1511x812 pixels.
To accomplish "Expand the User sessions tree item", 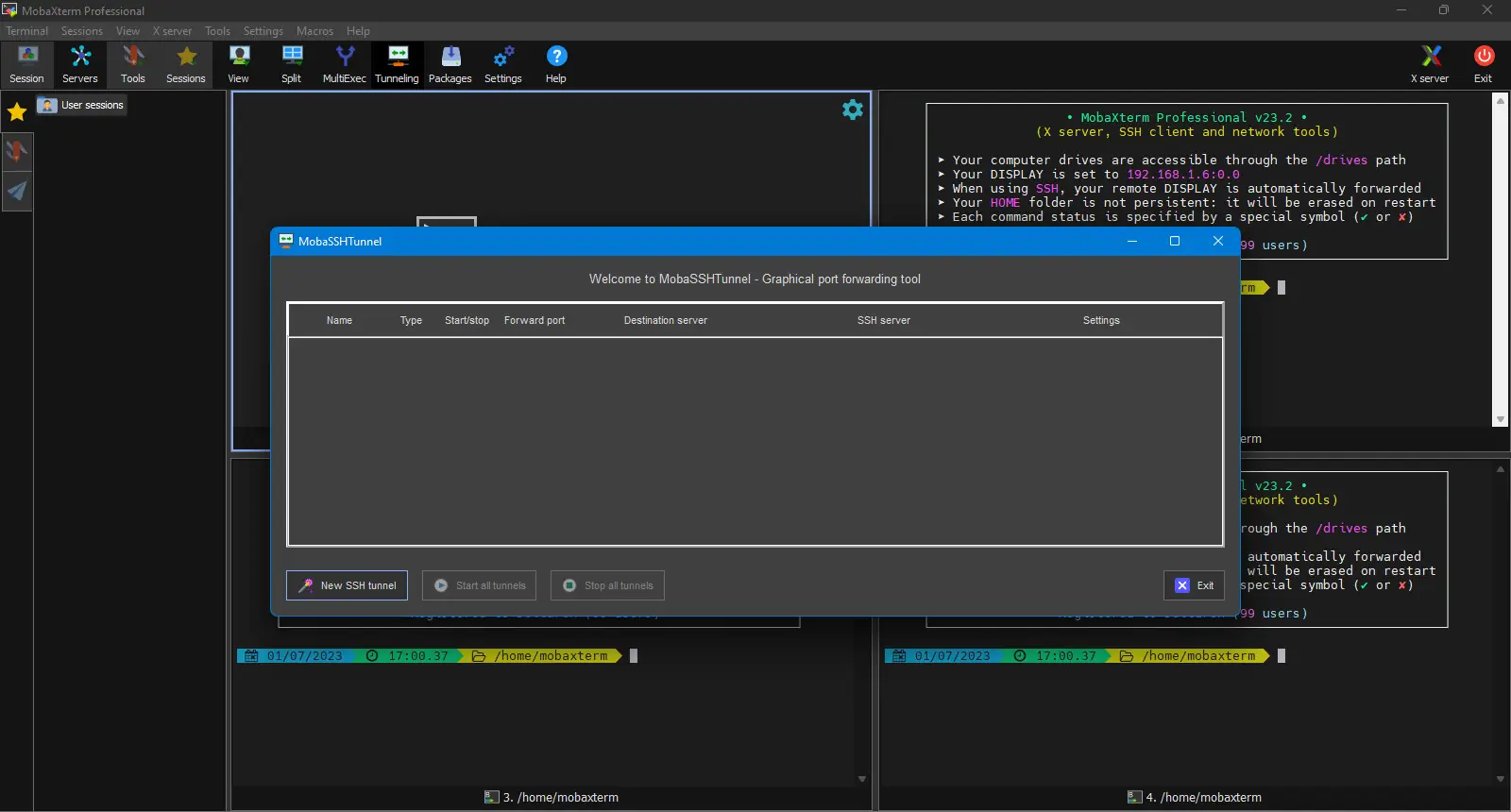I will pyautogui.click(x=82, y=105).
